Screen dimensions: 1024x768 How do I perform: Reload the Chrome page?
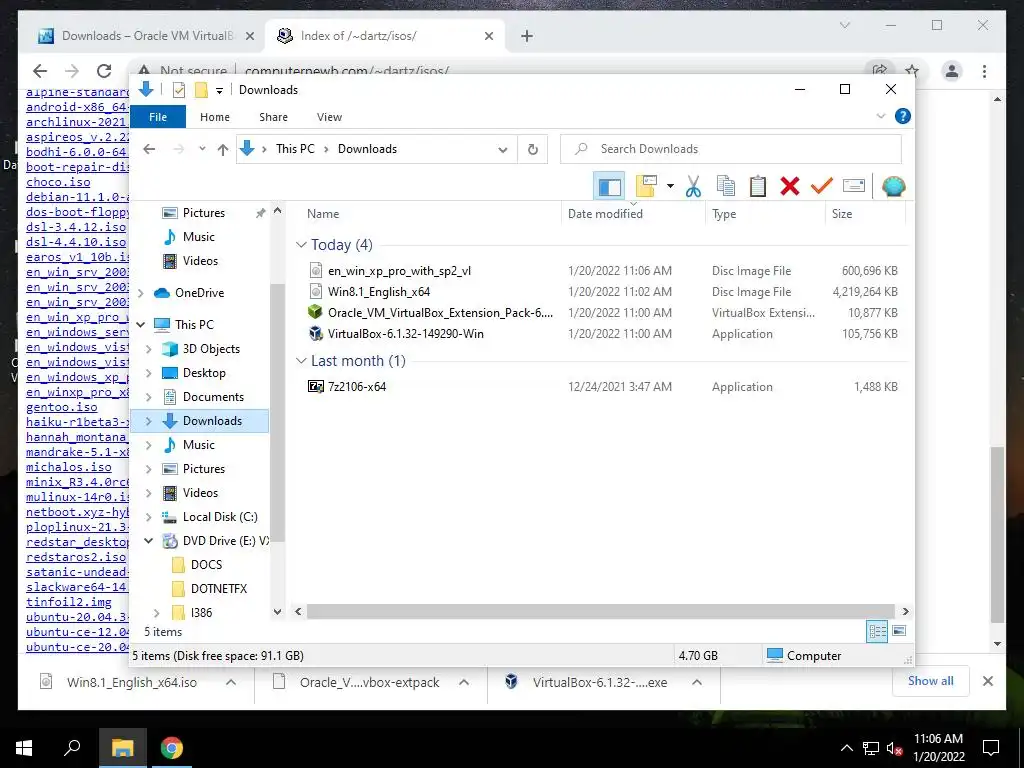[104, 71]
